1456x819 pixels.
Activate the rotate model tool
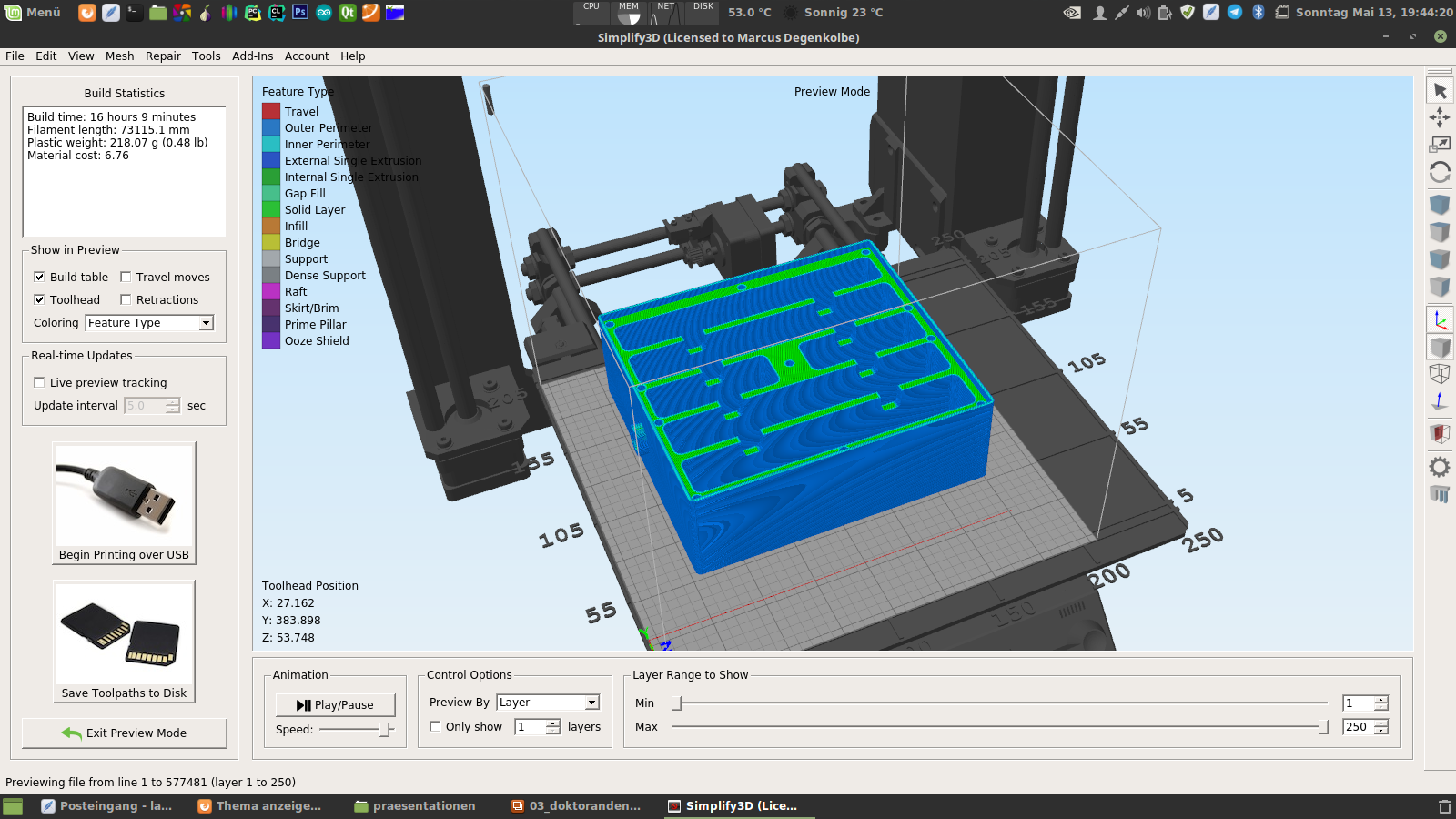pyautogui.click(x=1440, y=172)
